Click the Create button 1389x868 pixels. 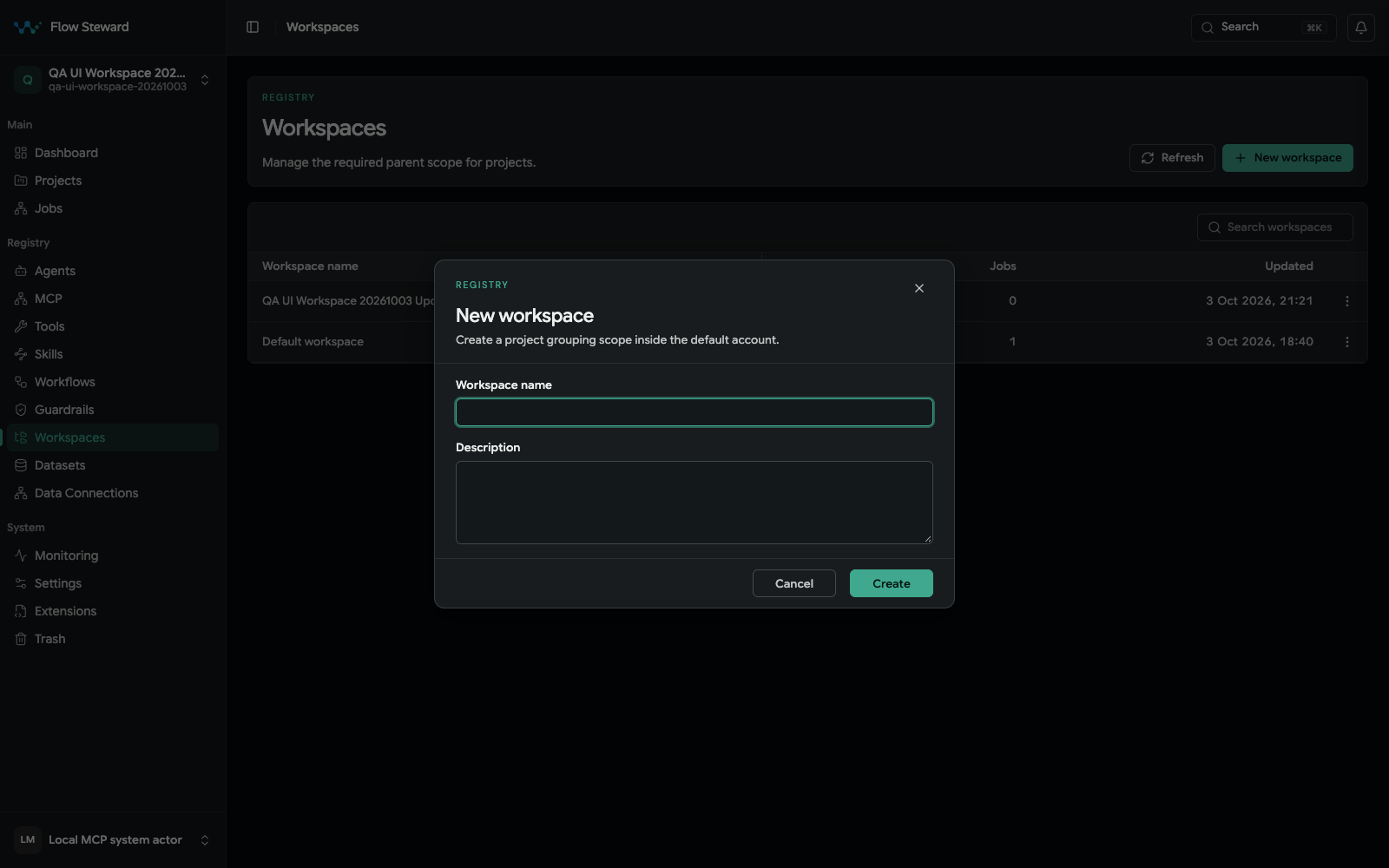click(x=892, y=583)
